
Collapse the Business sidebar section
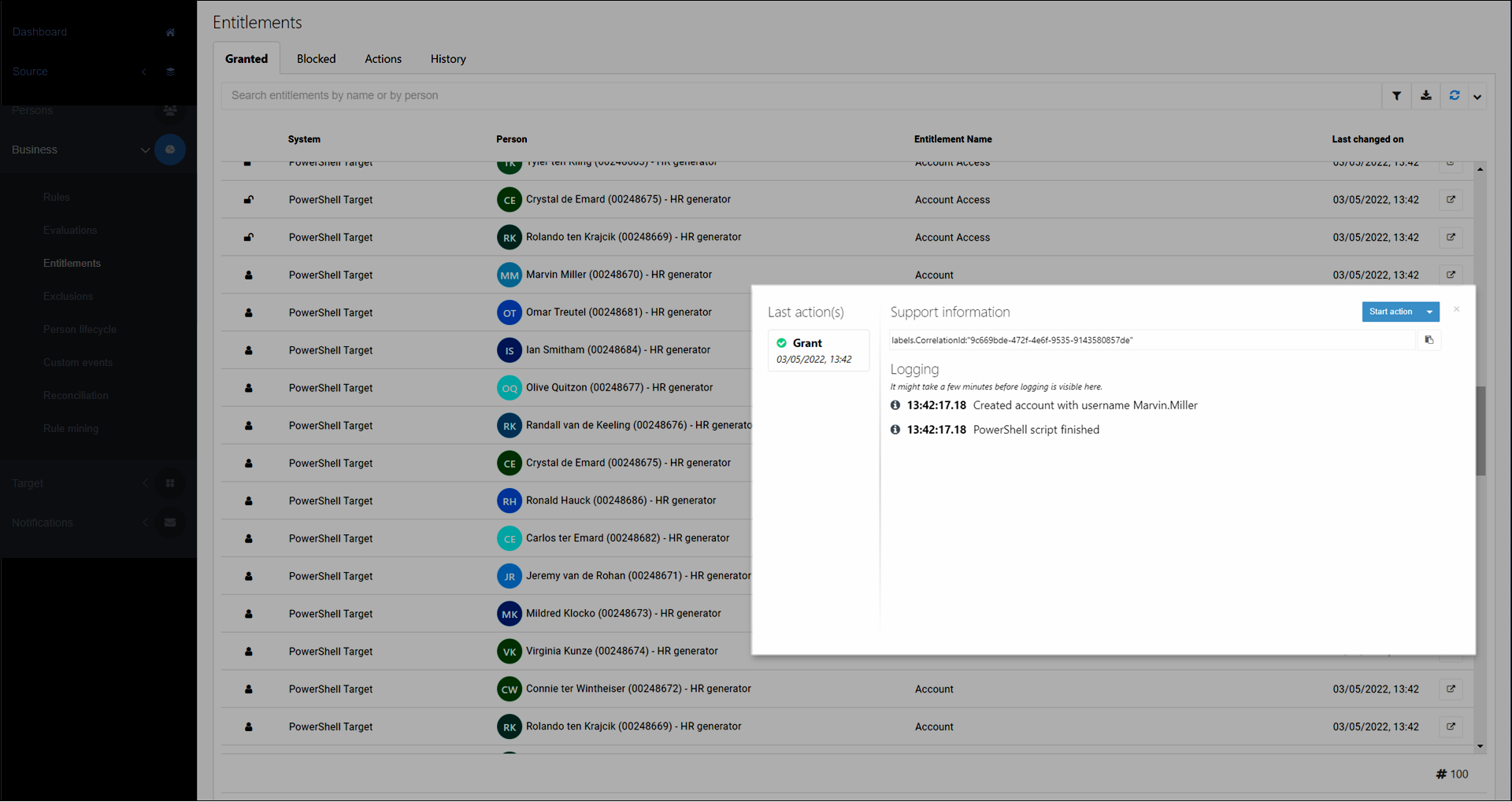pos(145,150)
